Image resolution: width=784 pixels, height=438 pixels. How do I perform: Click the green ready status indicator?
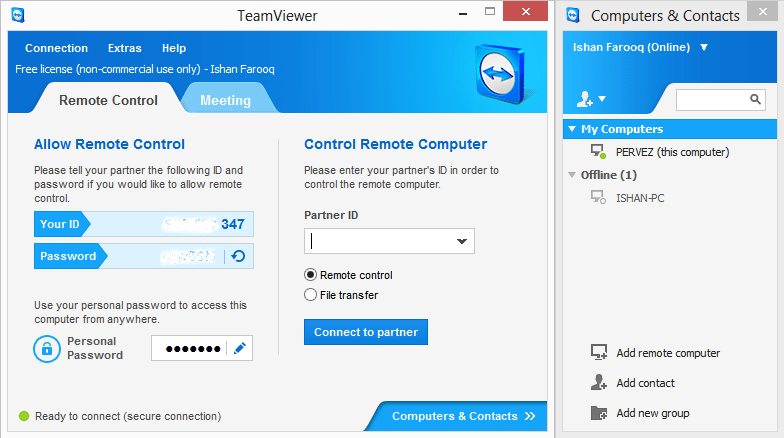(24, 416)
